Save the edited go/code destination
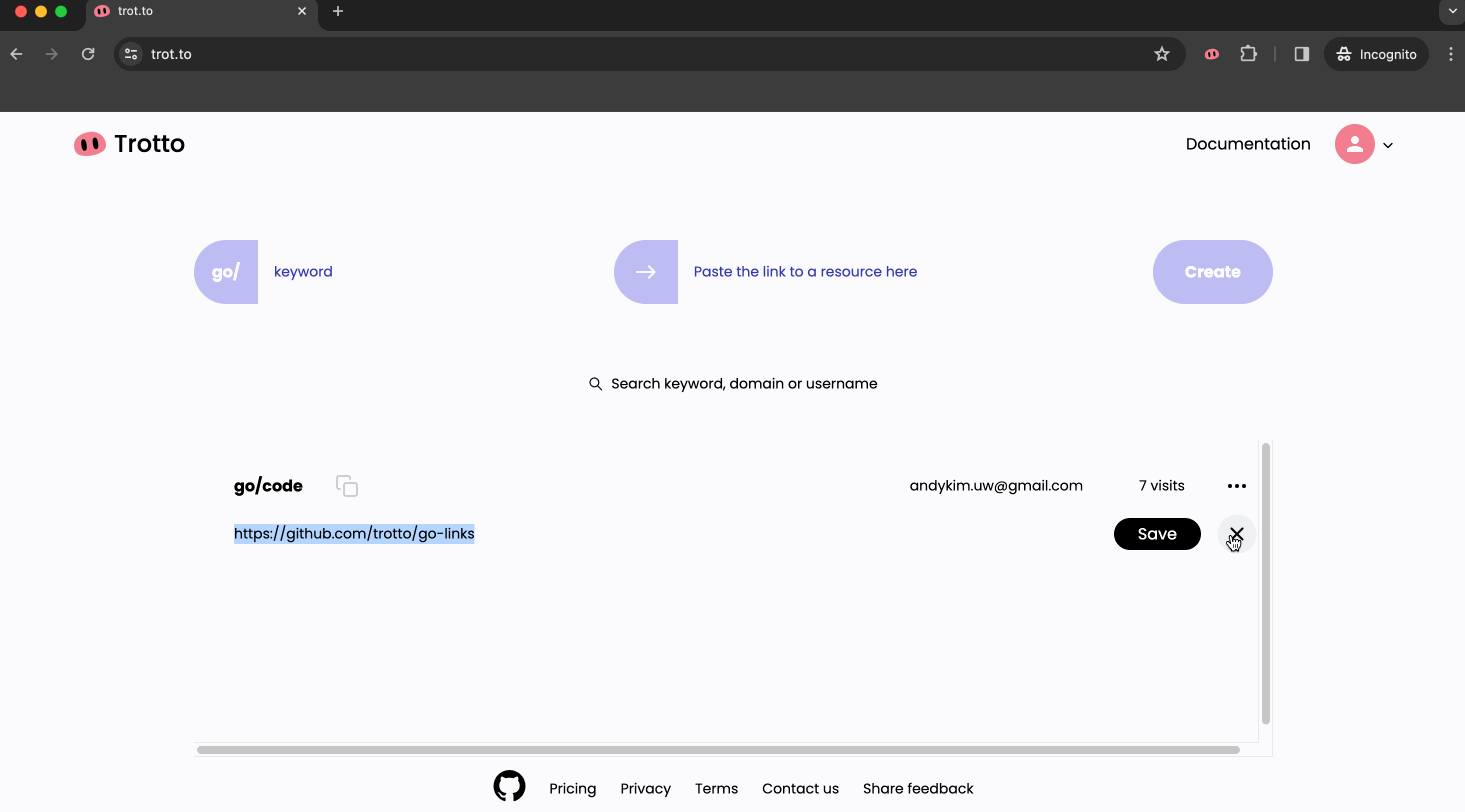Image resolution: width=1465 pixels, height=812 pixels. pyautogui.click(x=1157, y=534)
